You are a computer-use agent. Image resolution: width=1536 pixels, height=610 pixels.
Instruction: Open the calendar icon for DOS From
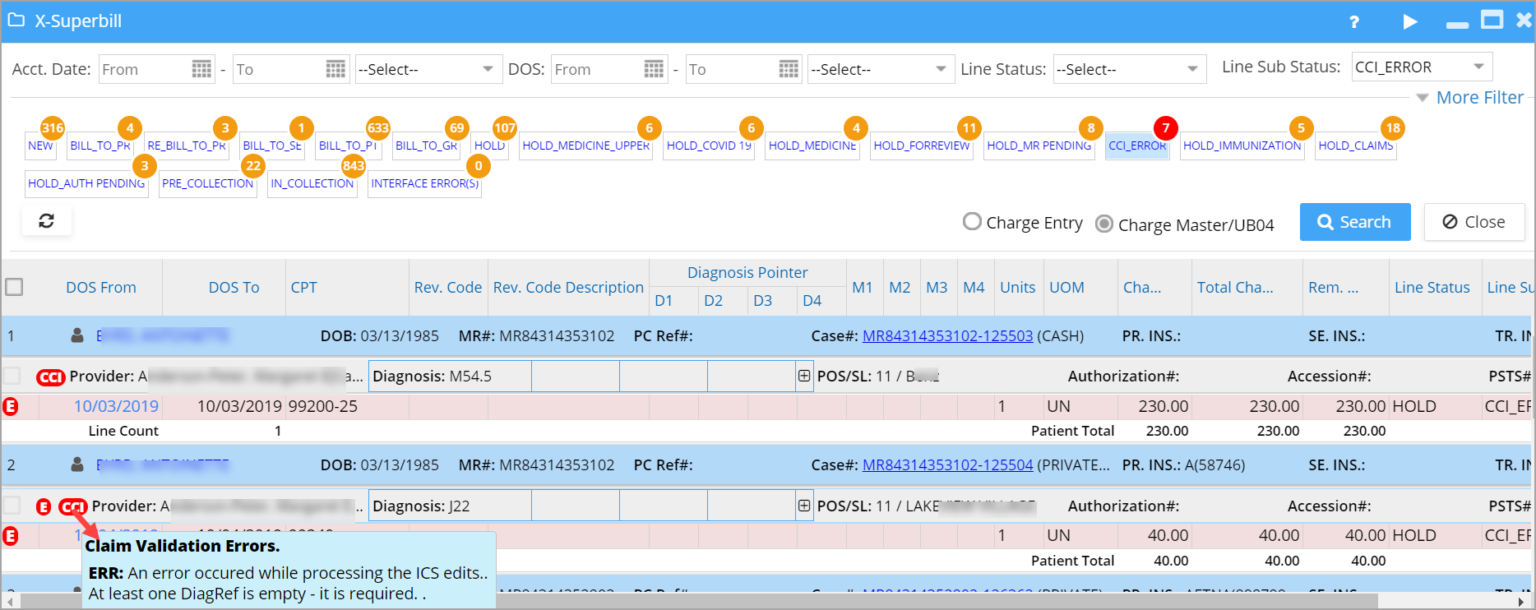tap(654, 69)
